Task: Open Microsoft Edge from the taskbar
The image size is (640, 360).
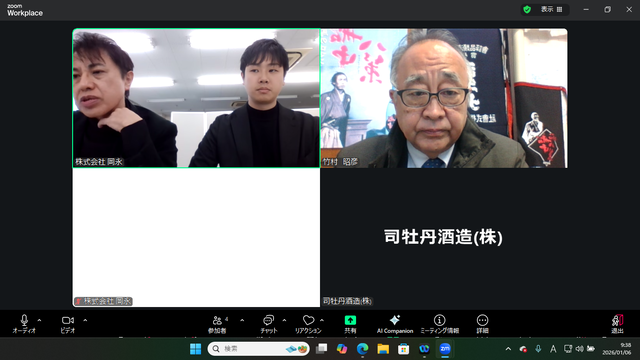Action: click(x=362, y=349)
